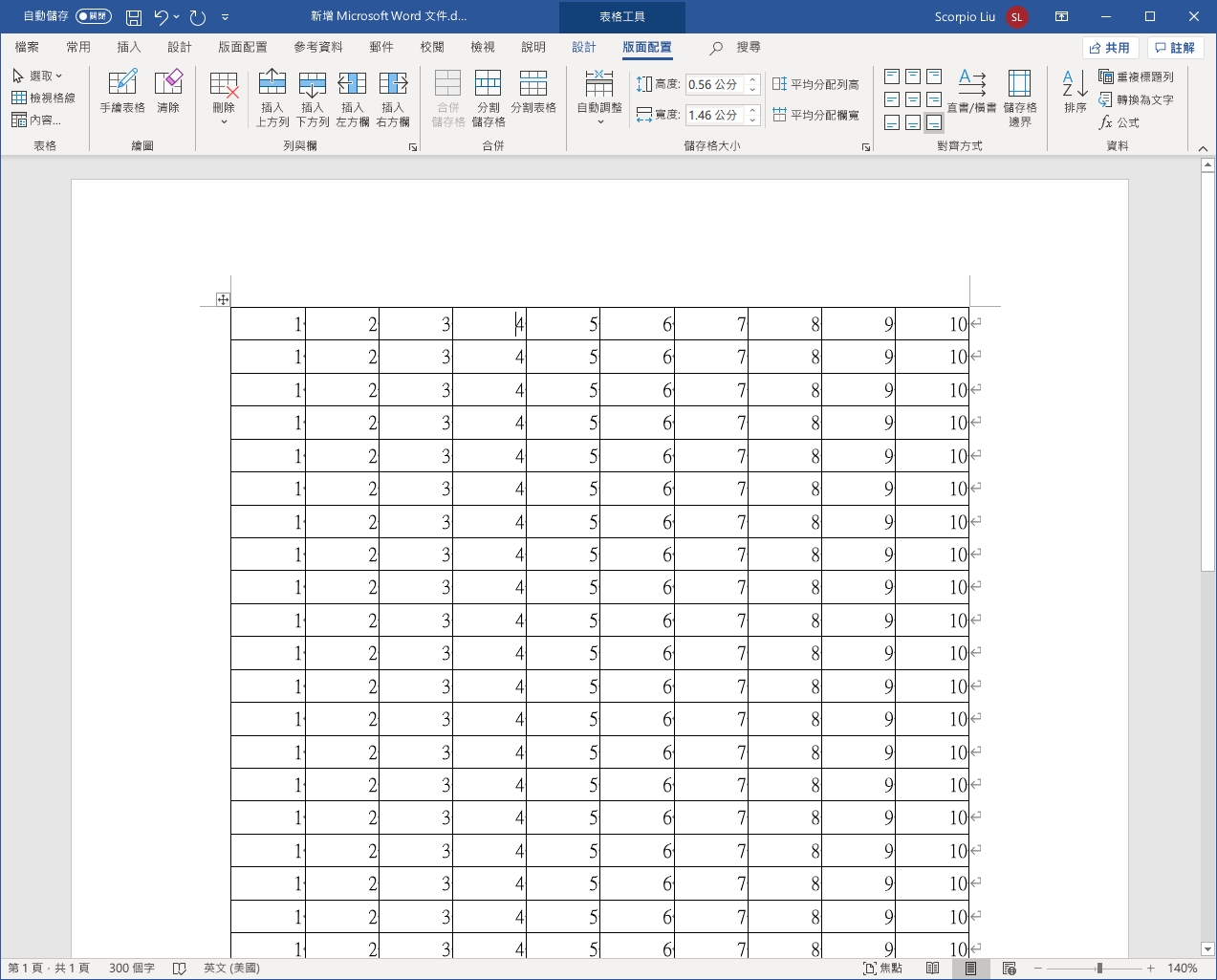The width and height of the screenshot is (1217, 980).
Task: Open 儲存格大小 group dialog launcher
Action: (x=866, y=147)
